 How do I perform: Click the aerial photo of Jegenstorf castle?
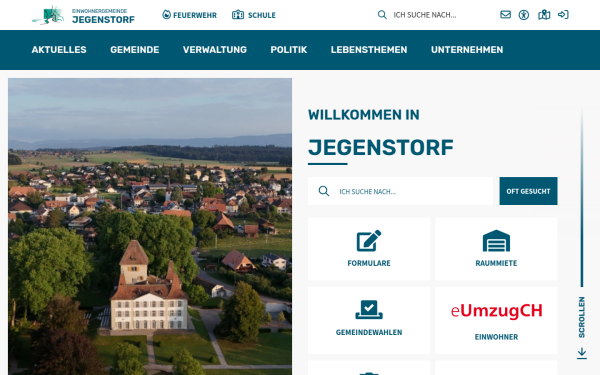tap(150, 227)
